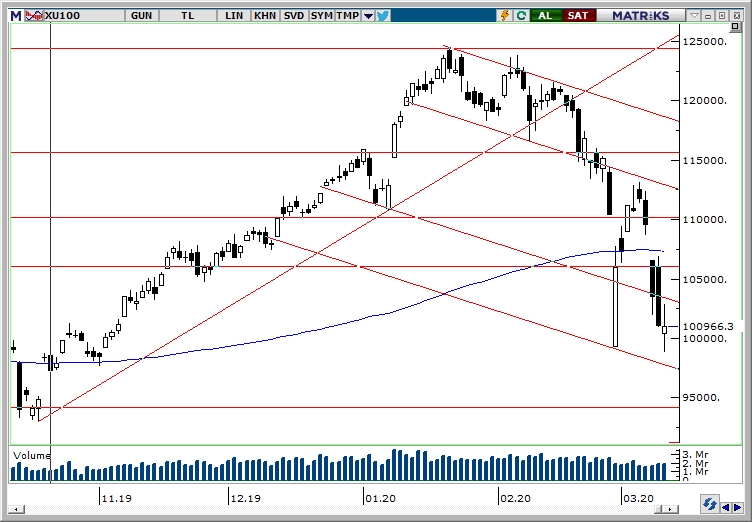Click the 12.19 date axis label
The width and height of the screenshot is (752, 522).
(245, 498)
